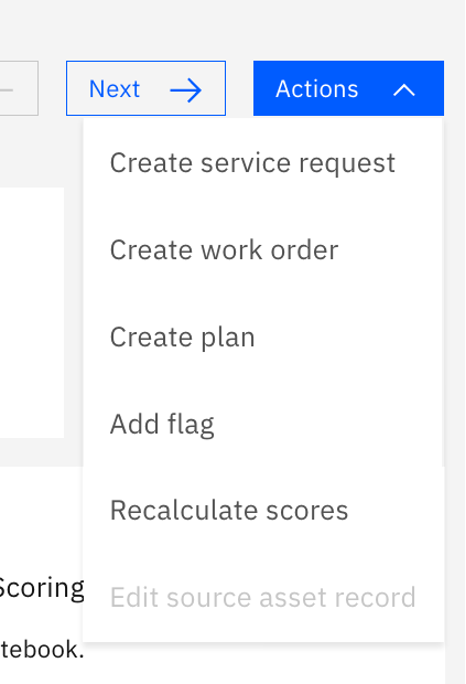
Task: Click the partially visible Previous button
Action: point(19,88)
